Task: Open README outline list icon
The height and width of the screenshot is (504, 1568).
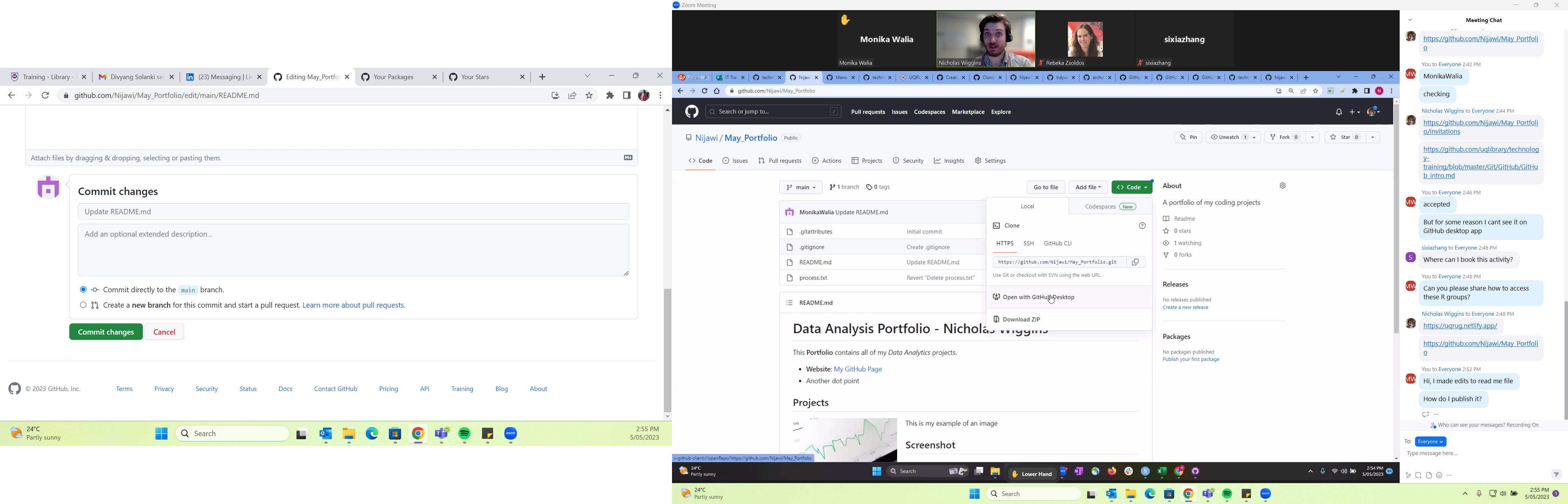Action: pos(789,302)
